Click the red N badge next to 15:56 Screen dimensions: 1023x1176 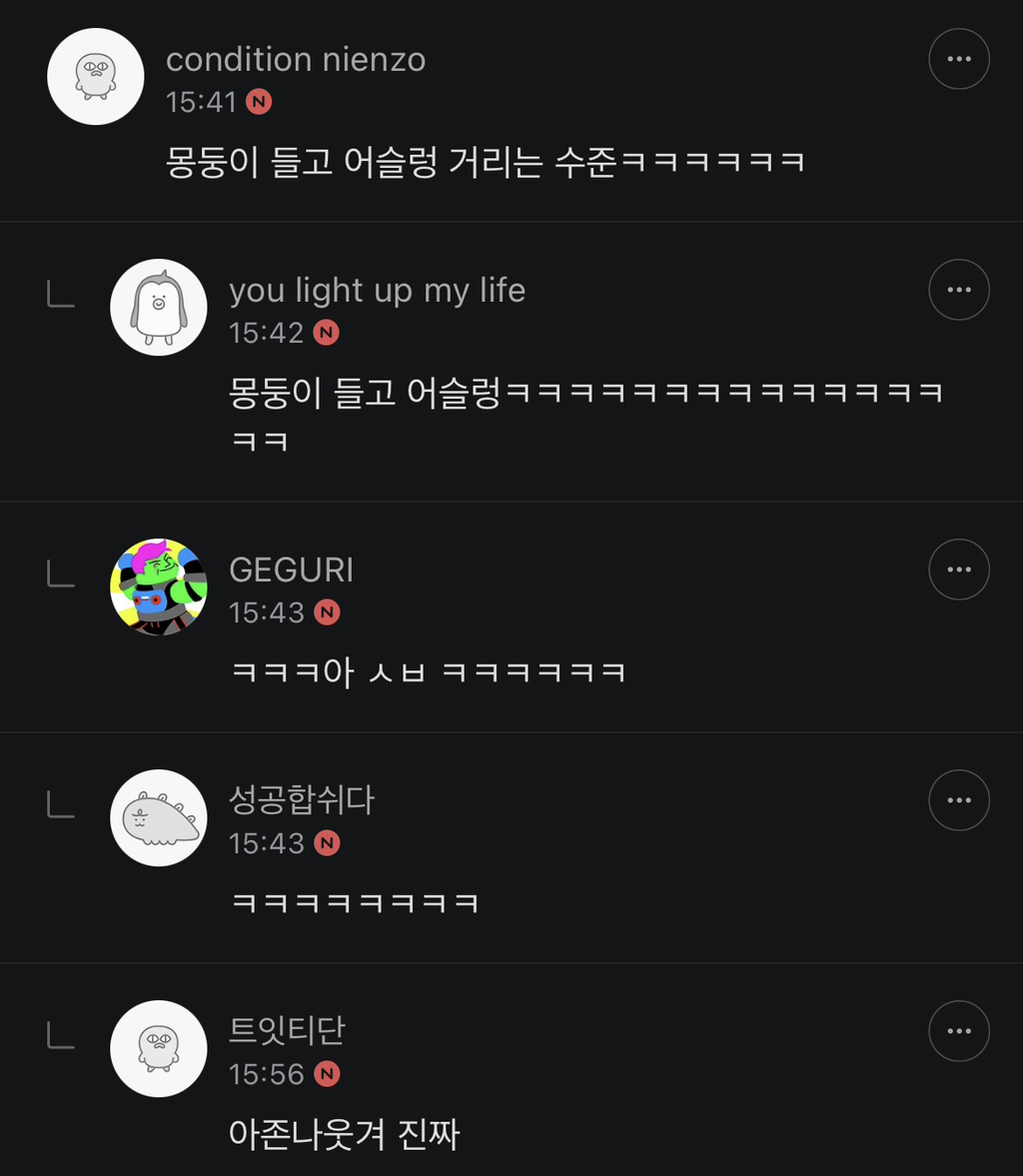click(x=327, y=1074)
